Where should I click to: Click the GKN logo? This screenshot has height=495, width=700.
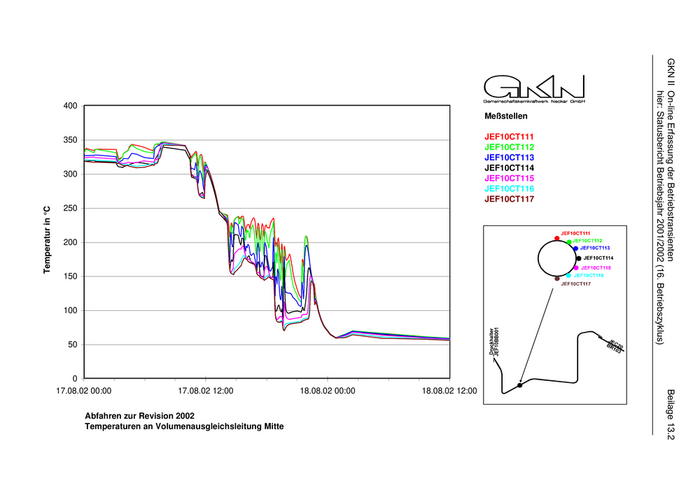point(534,87)
